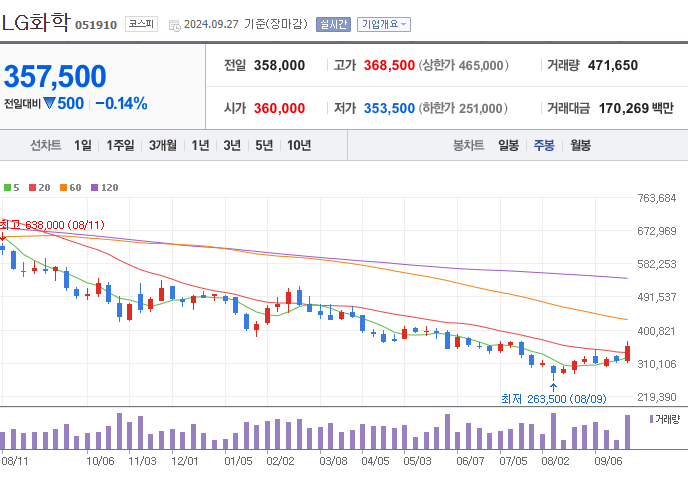This screenshot has height=482, width=688.
Task: Select the 1주일 line chart tab
Action: pyautogui.click(x=120, y=145)
